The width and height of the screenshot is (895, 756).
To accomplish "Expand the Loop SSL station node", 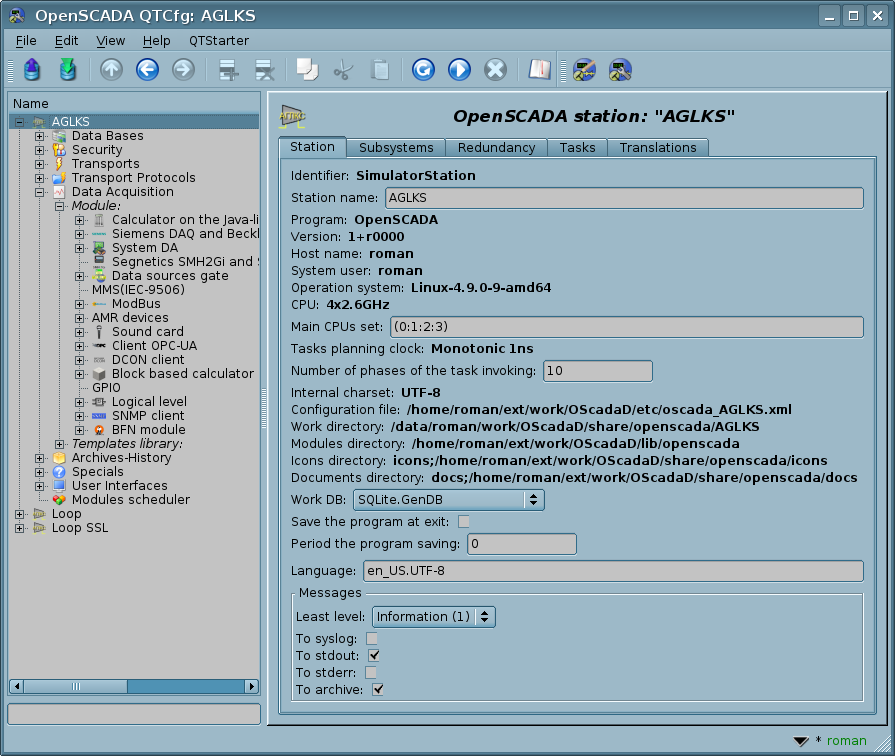I will click(x=19, y=528).
